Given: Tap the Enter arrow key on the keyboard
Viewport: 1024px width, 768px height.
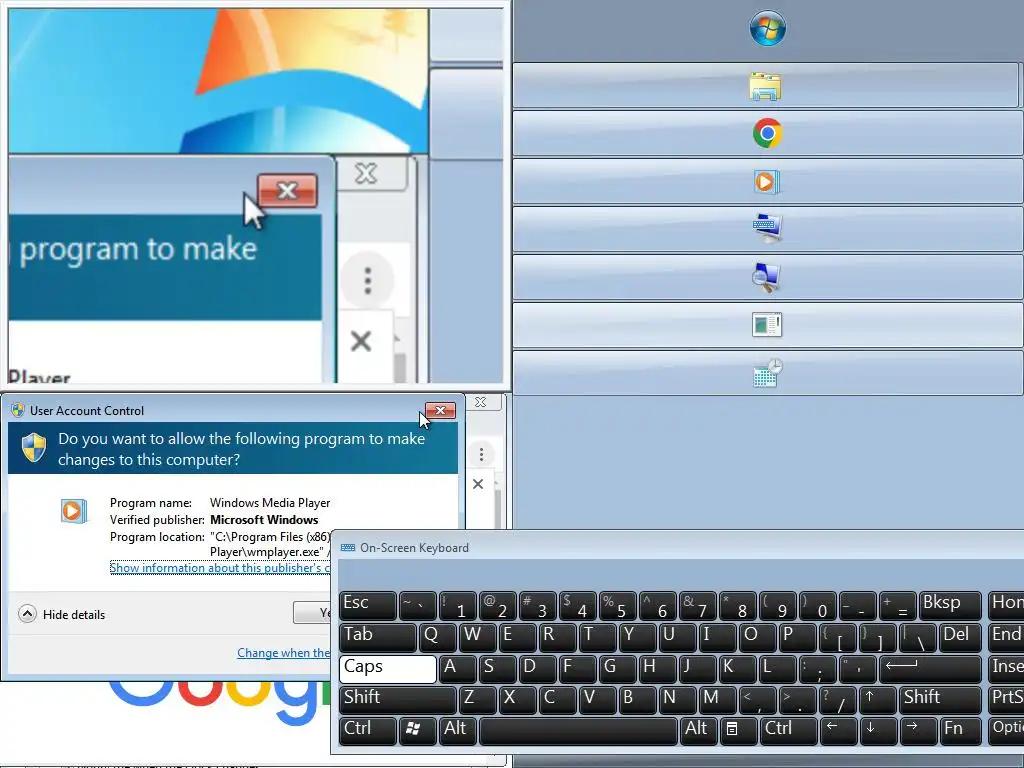Looking at the screenshot, I should (x=930, y=668).
